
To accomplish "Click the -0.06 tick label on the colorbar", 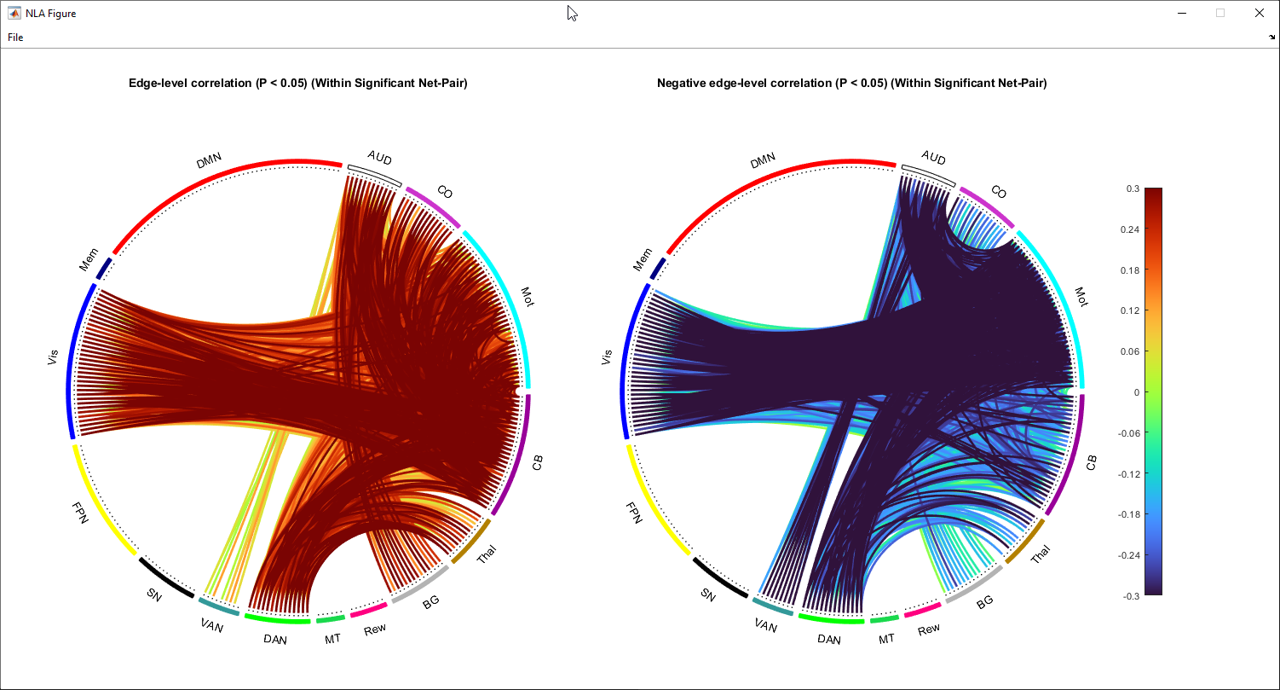I will (1128, 433).
